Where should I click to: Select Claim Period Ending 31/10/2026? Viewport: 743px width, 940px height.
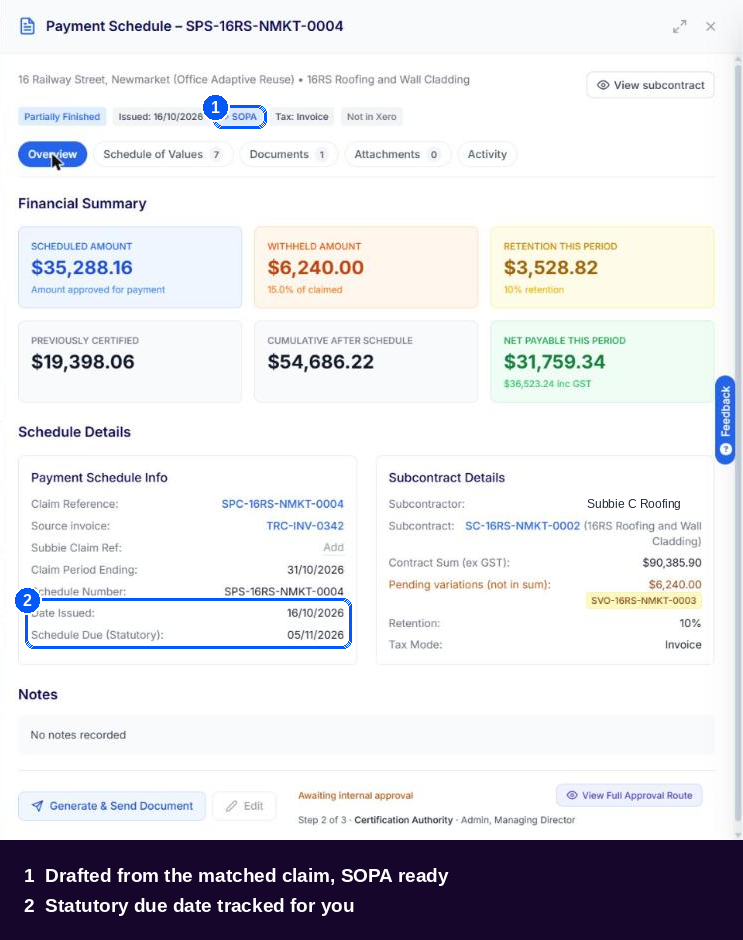[315, 570]
